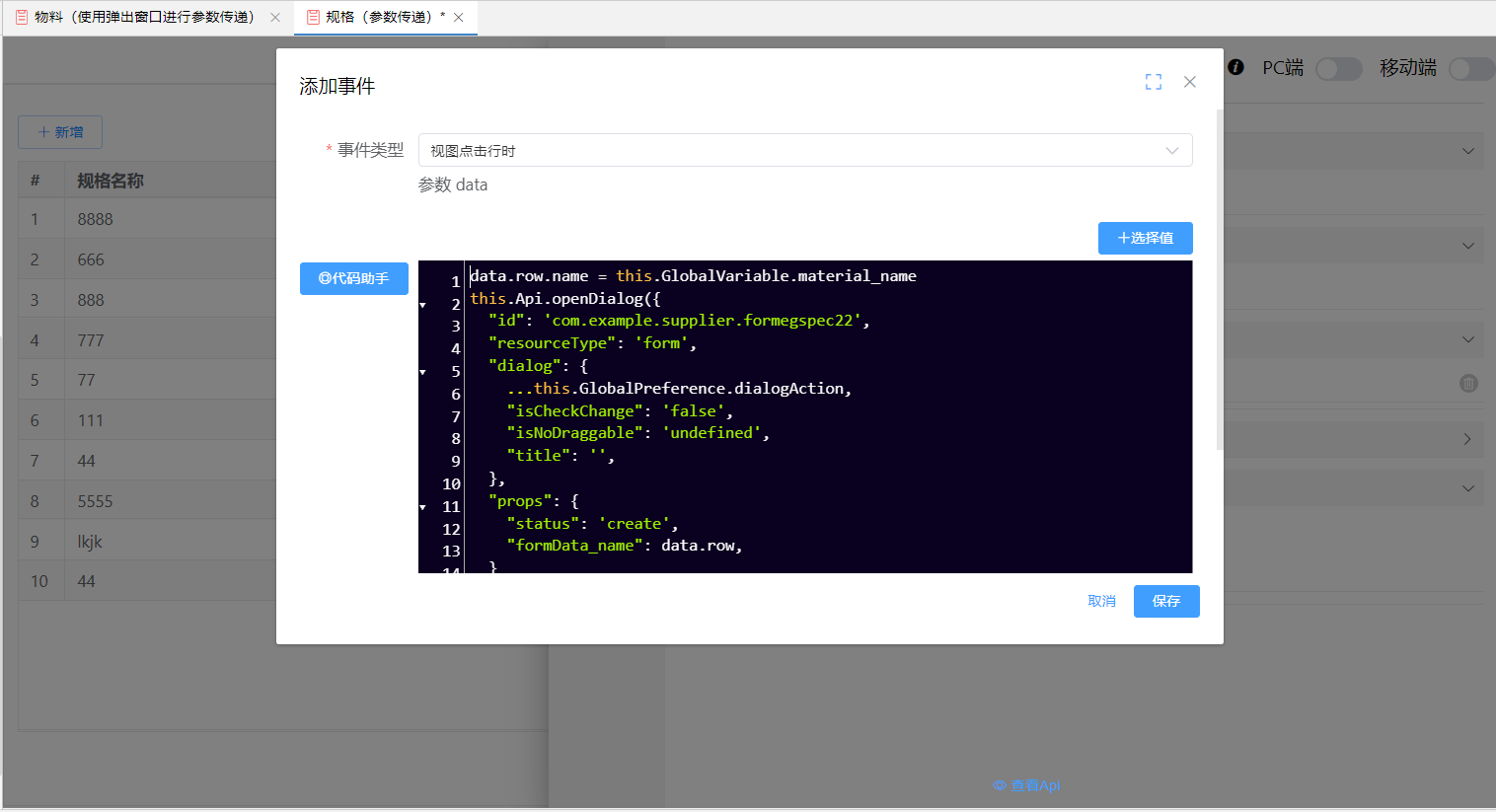
Task: Open the 事件类型 dropdown
Action: pos(804,151)
